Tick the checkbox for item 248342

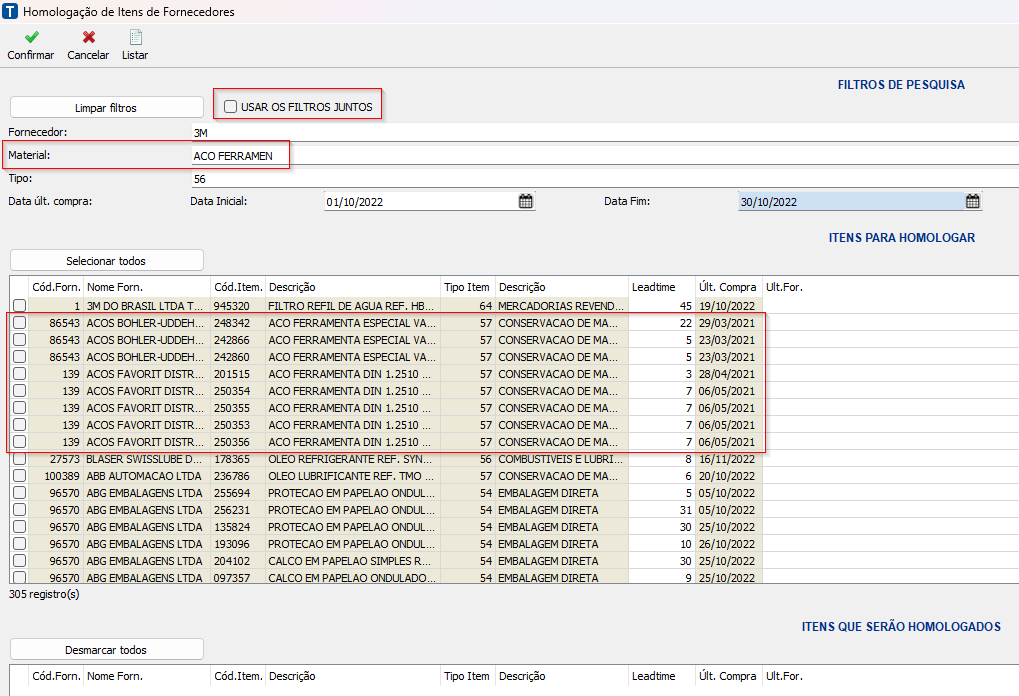coord(19,322)
